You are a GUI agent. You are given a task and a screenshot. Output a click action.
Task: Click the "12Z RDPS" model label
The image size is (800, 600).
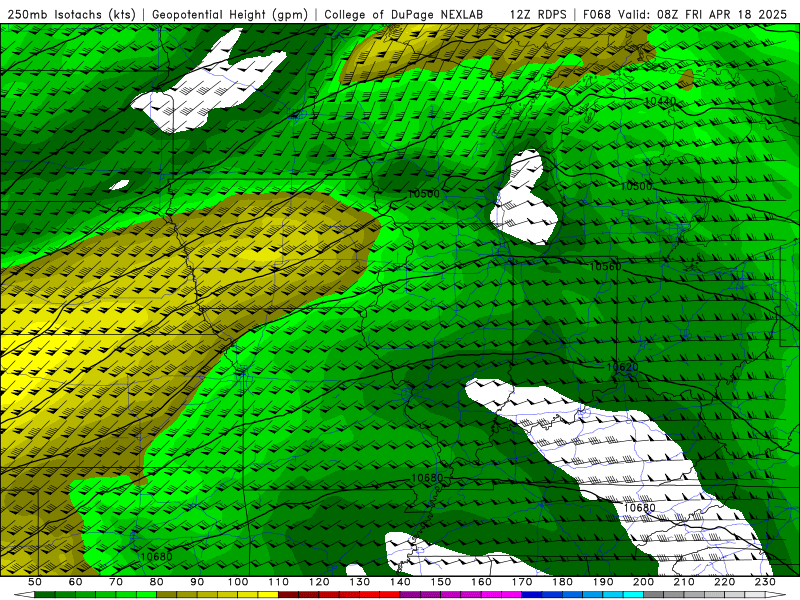coord(538,15)
